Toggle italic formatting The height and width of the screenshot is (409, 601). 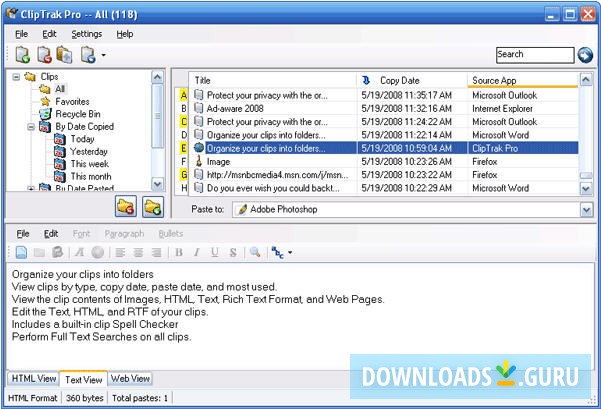point(197,252)
